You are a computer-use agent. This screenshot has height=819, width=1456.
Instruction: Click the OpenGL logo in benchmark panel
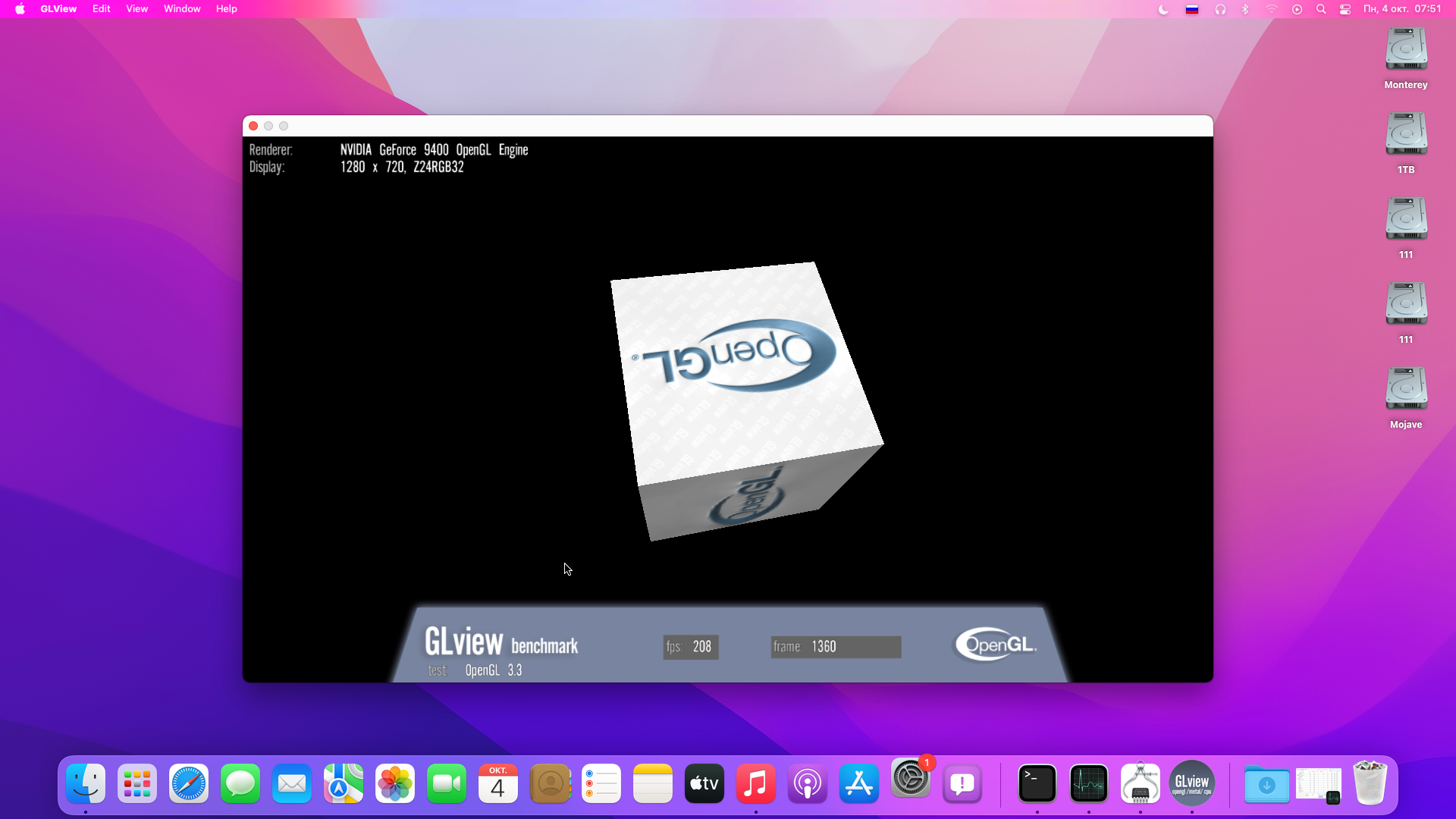click(995, 645)
